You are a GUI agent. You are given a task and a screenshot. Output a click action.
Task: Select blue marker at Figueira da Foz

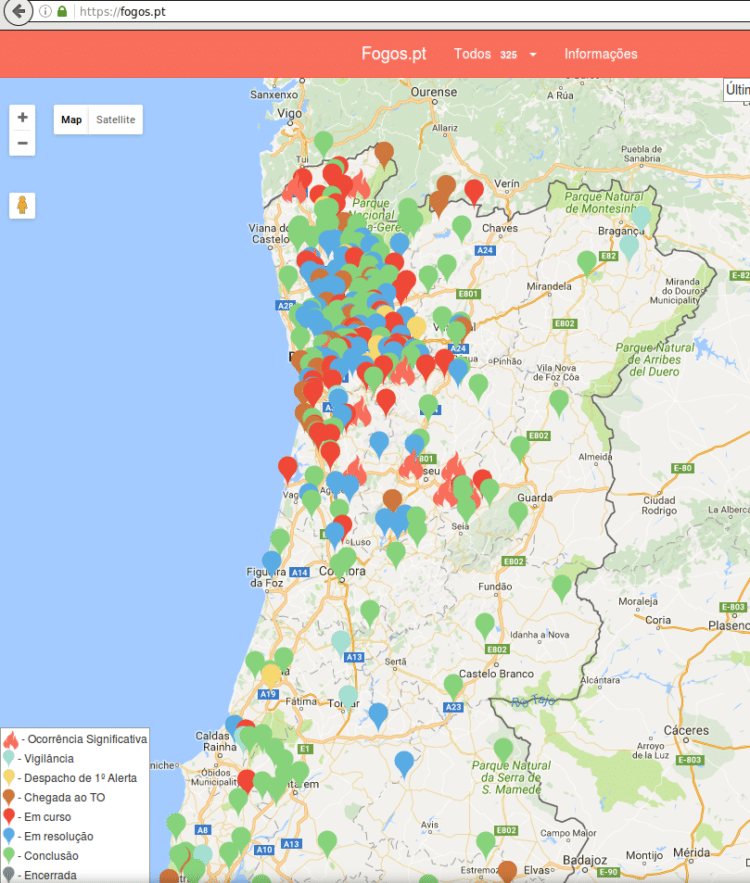click(271, 563)
